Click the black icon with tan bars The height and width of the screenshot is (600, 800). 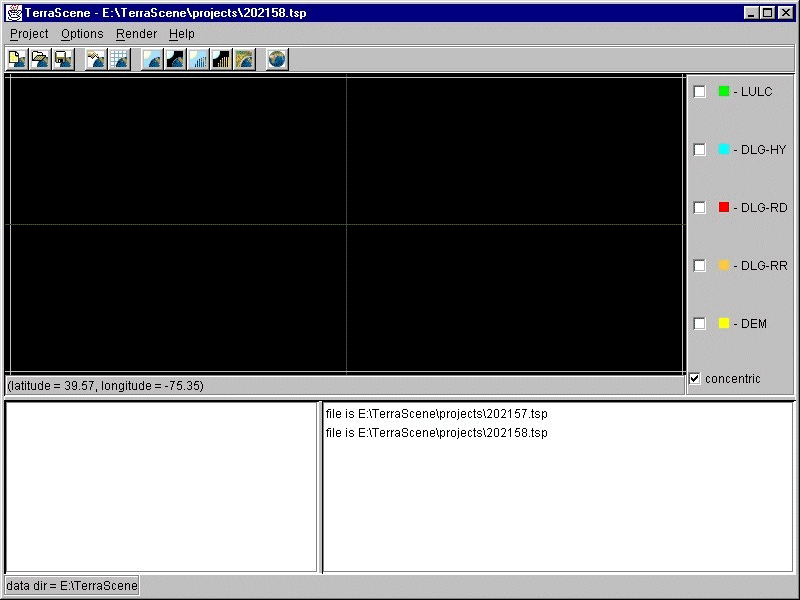221,60
